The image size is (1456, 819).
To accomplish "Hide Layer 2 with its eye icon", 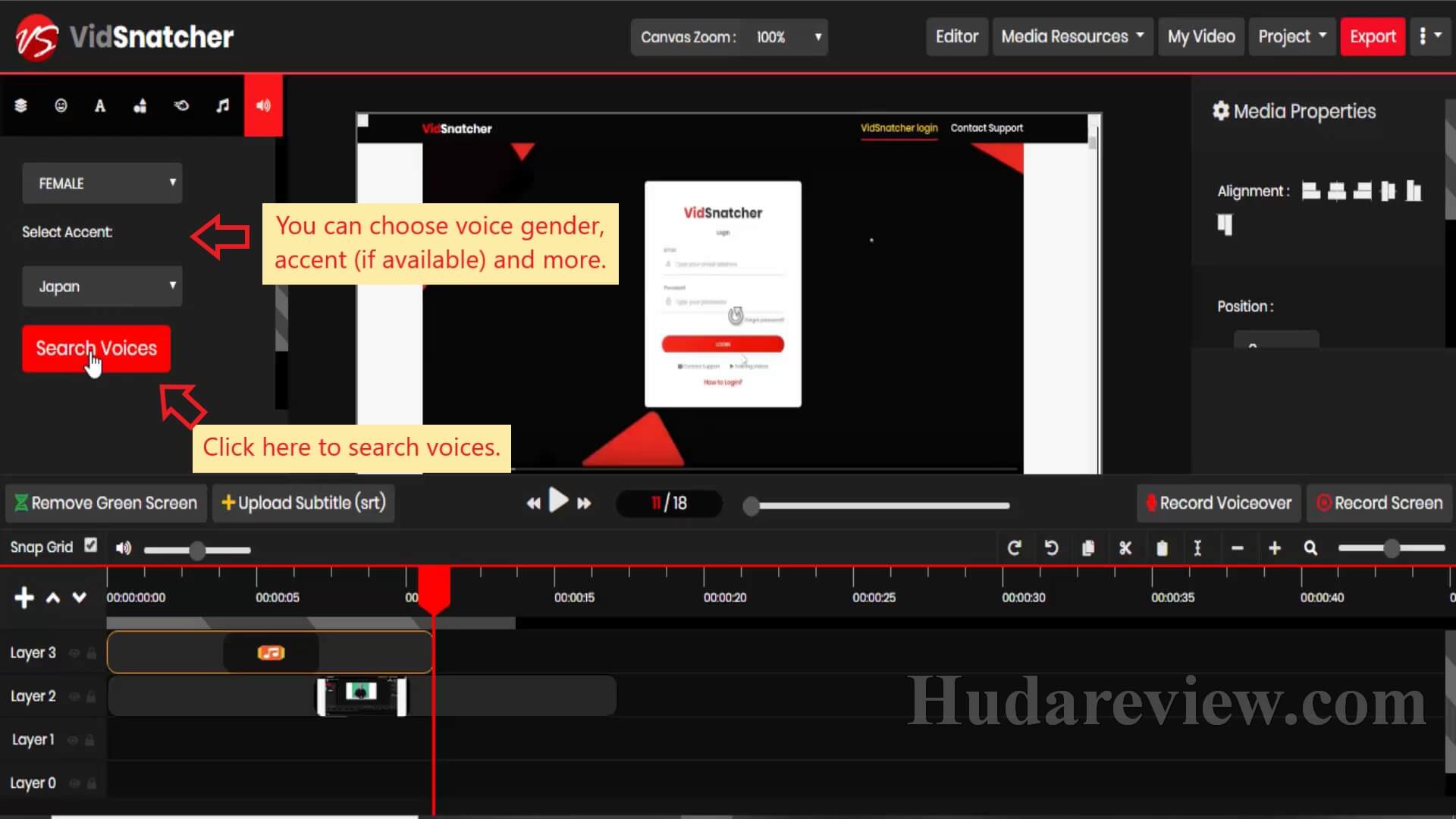I will click(74, 696).
